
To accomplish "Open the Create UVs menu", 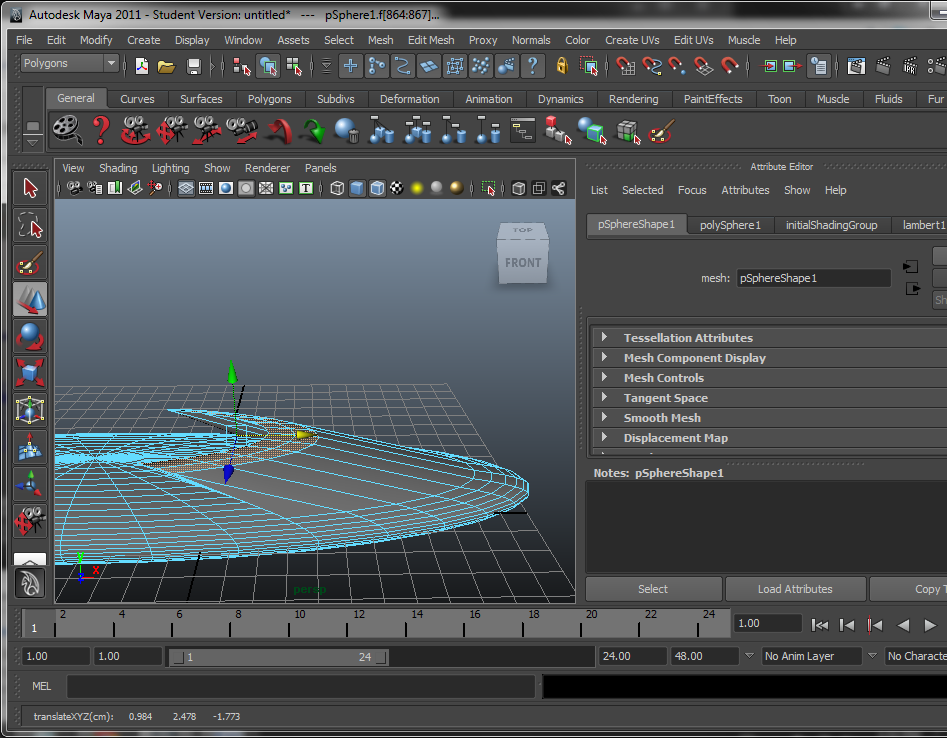I will point(632,40).
